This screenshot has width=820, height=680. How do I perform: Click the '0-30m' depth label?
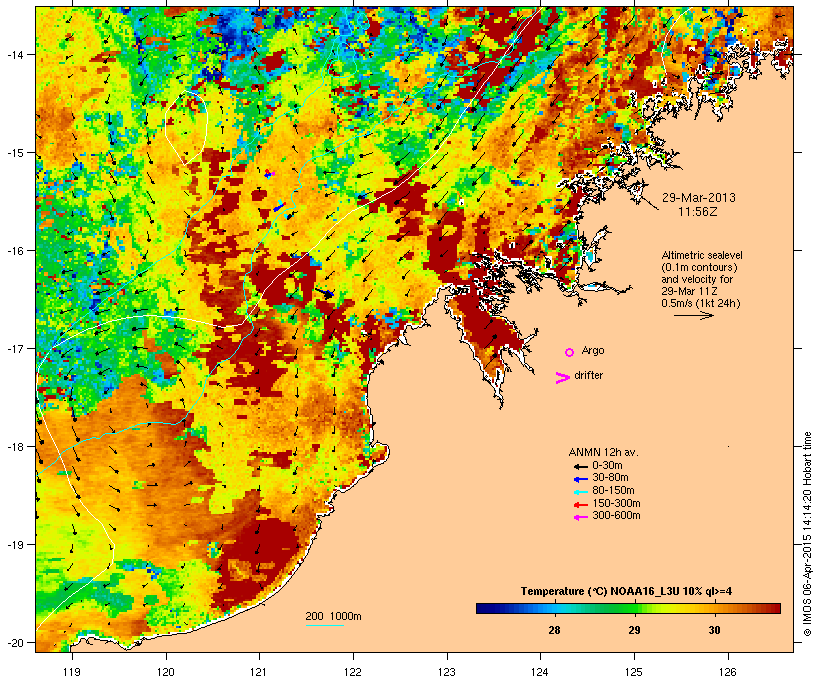[x=607, y=466]
